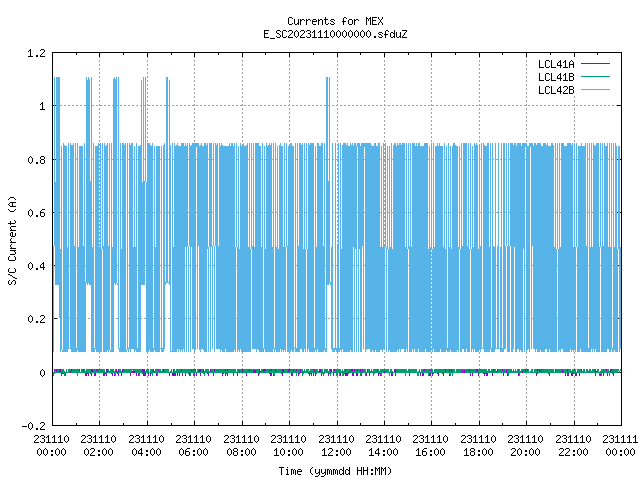640x480 pixels.
Task: Click the y-axis tick value 0
Action: 42,373
